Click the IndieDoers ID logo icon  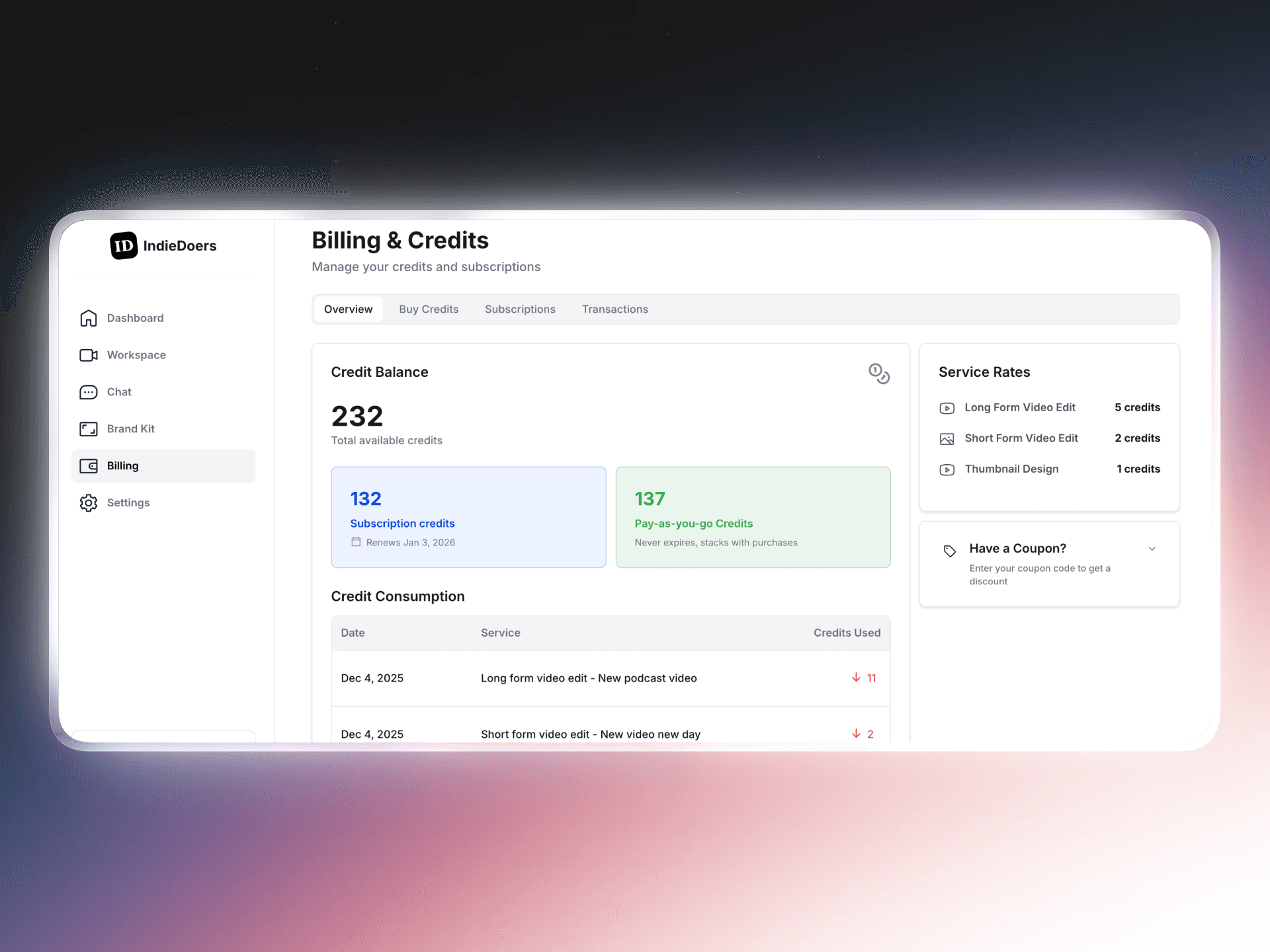(124, 246)
